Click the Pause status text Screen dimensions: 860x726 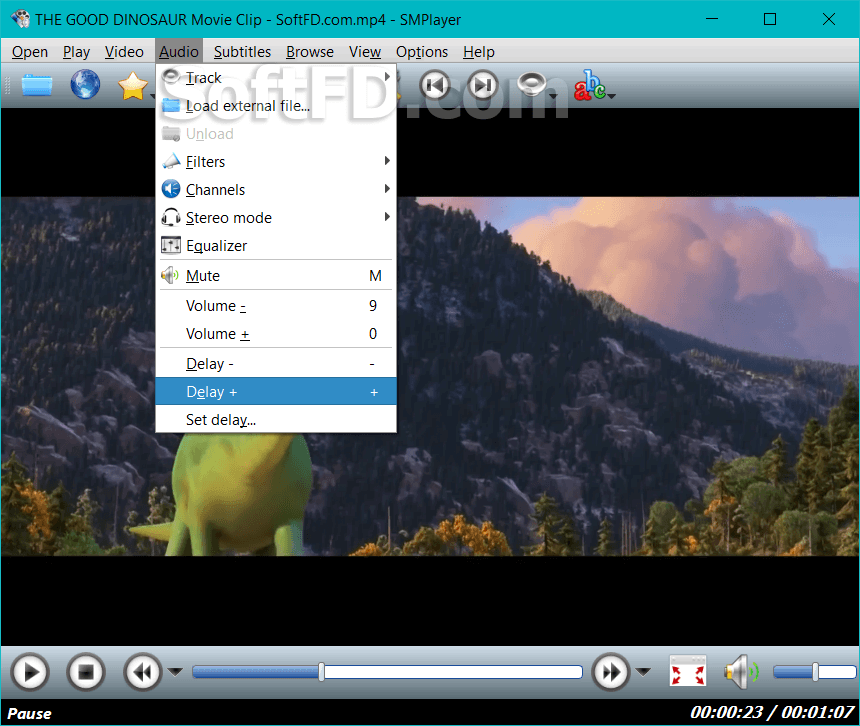29,713
